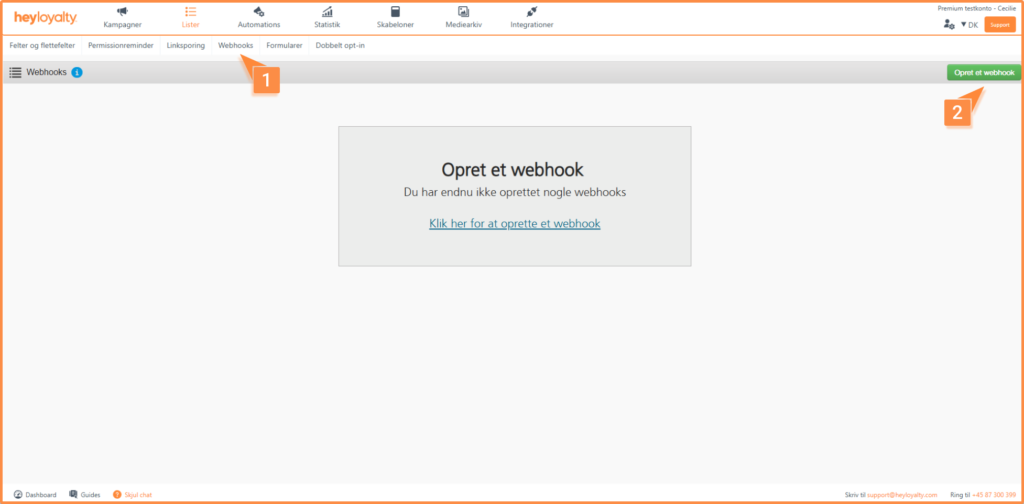Go to Automations gear icon
Viewport: 1024px width, 504px height.
coord(259,12)
